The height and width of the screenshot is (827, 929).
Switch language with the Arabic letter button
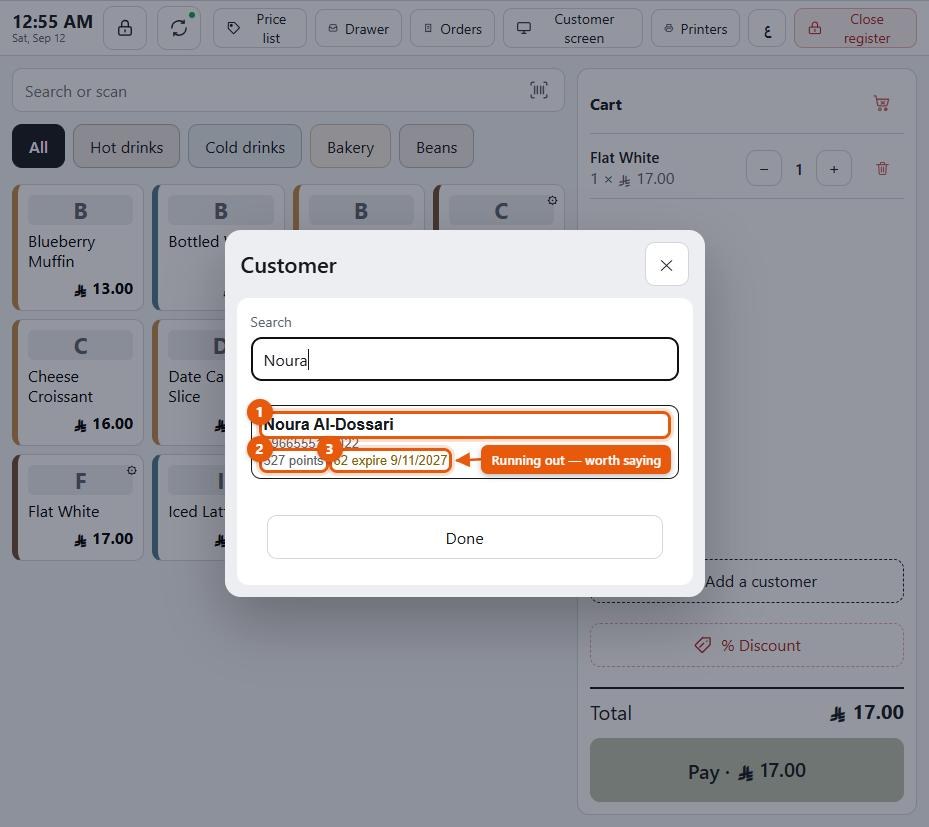pyautogui.click(x=767, y=28)
